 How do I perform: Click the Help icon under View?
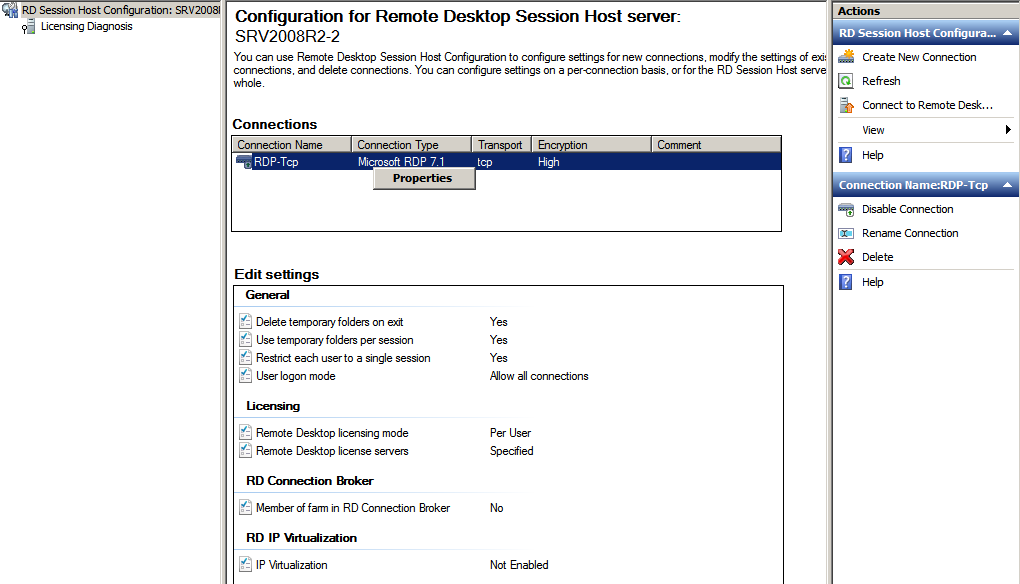point(846,155)
